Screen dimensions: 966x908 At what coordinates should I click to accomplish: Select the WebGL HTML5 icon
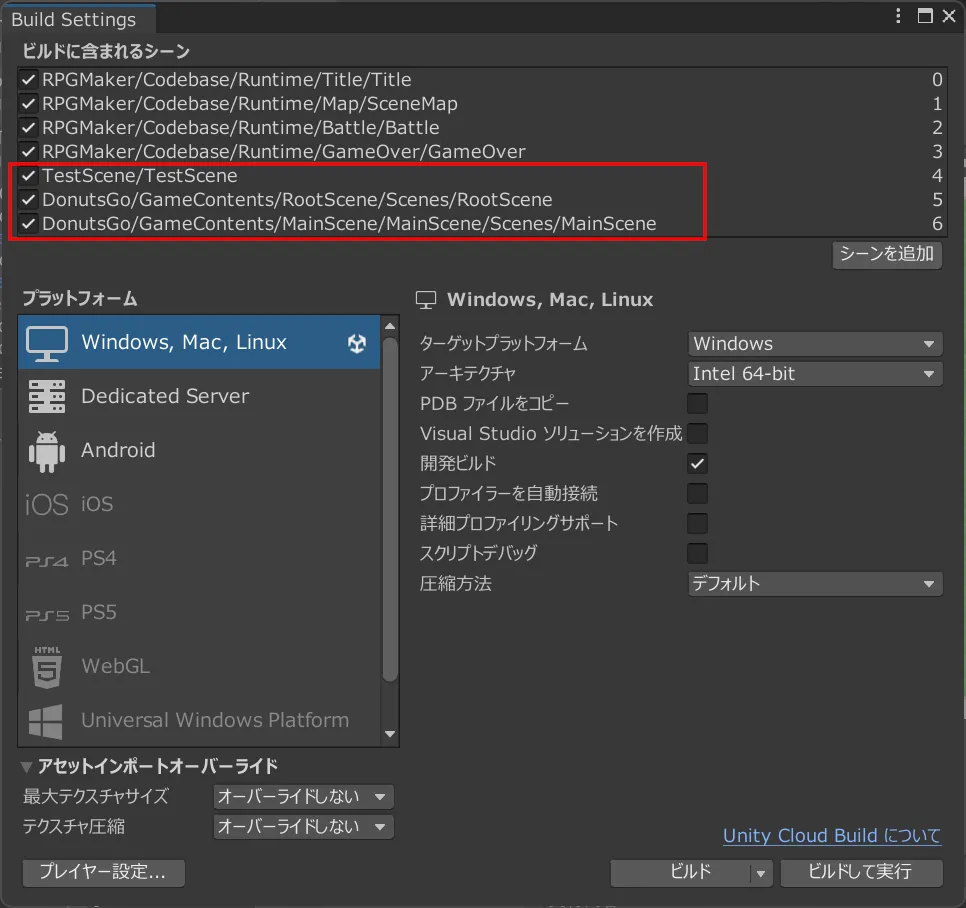click(47, 667)
